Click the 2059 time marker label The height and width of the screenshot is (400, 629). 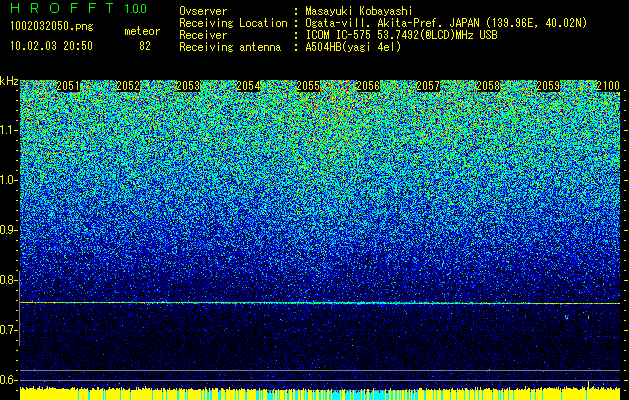[x=548, y=86]
